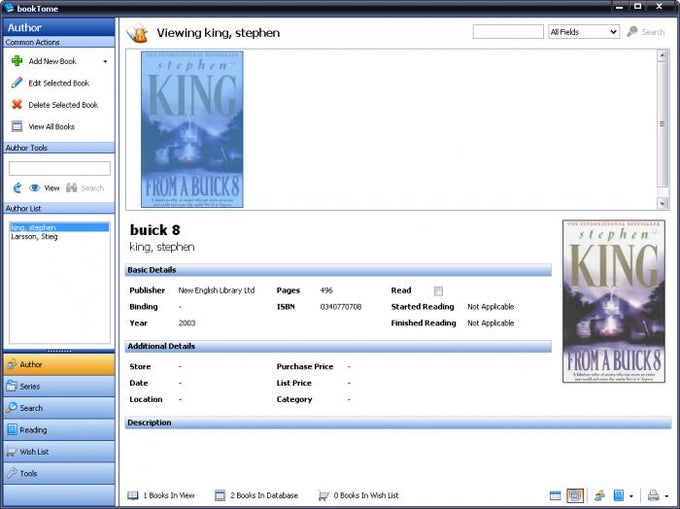Click the ISBN value 0340770708
This screenshot has width=680, height=509.
[340, 307]
